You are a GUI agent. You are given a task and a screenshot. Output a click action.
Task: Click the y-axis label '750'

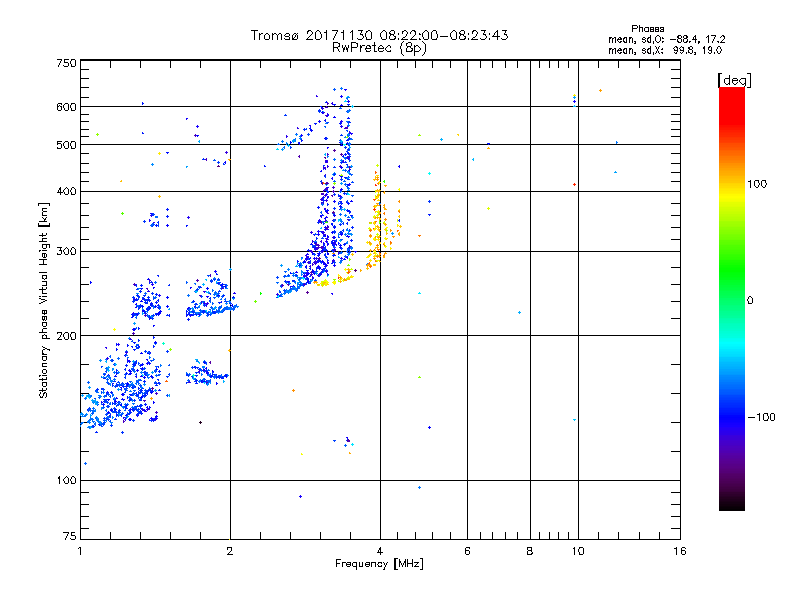point(66,63)
